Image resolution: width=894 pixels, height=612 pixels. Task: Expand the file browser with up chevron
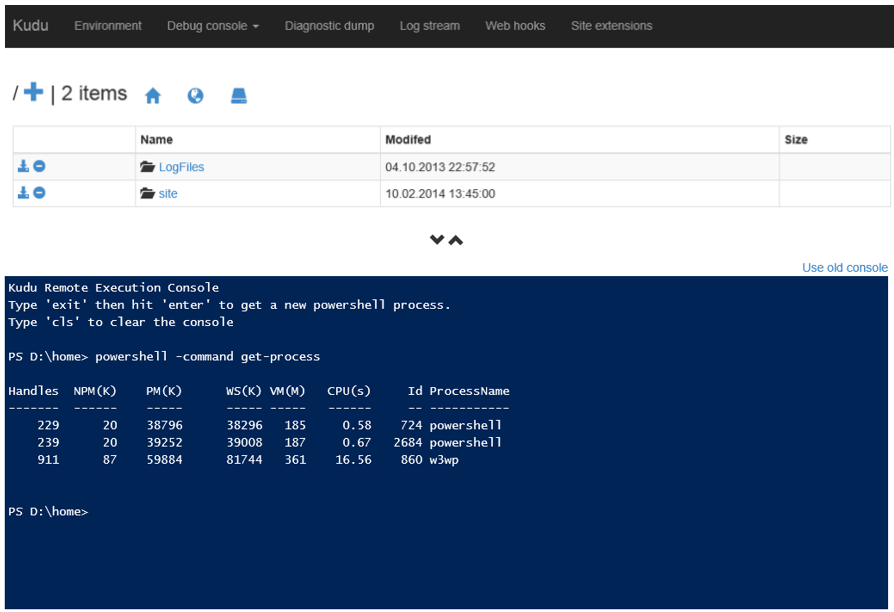[456, 240]
